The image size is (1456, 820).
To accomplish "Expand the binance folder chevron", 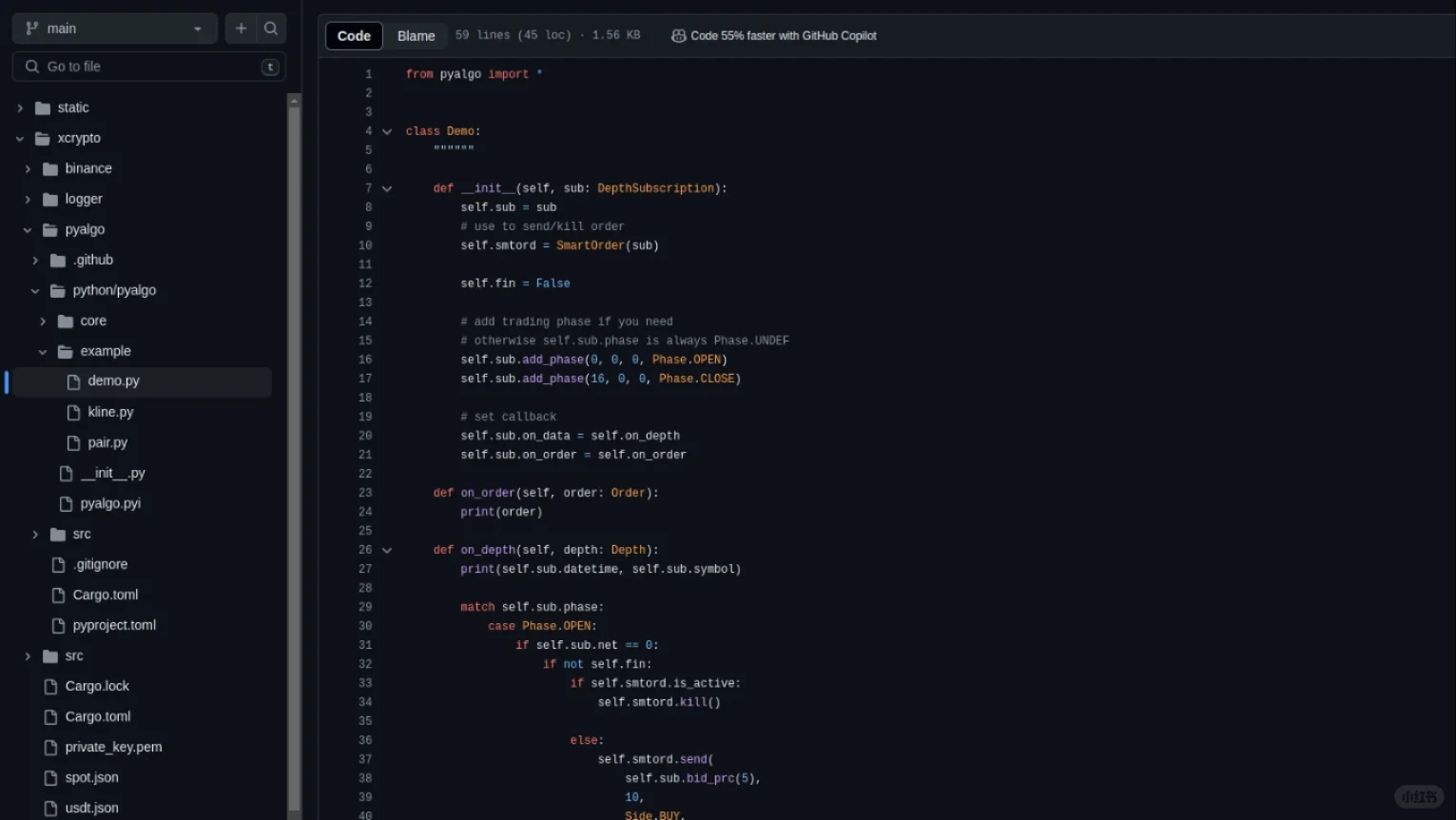I will point(28,168).
